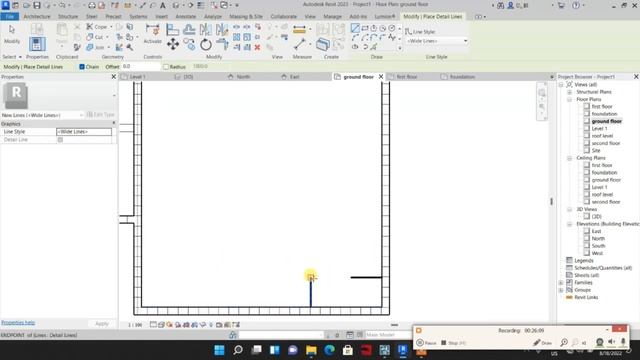Choose the Pick Lines draw tool
Screen dimensions: 640x360
374,47
